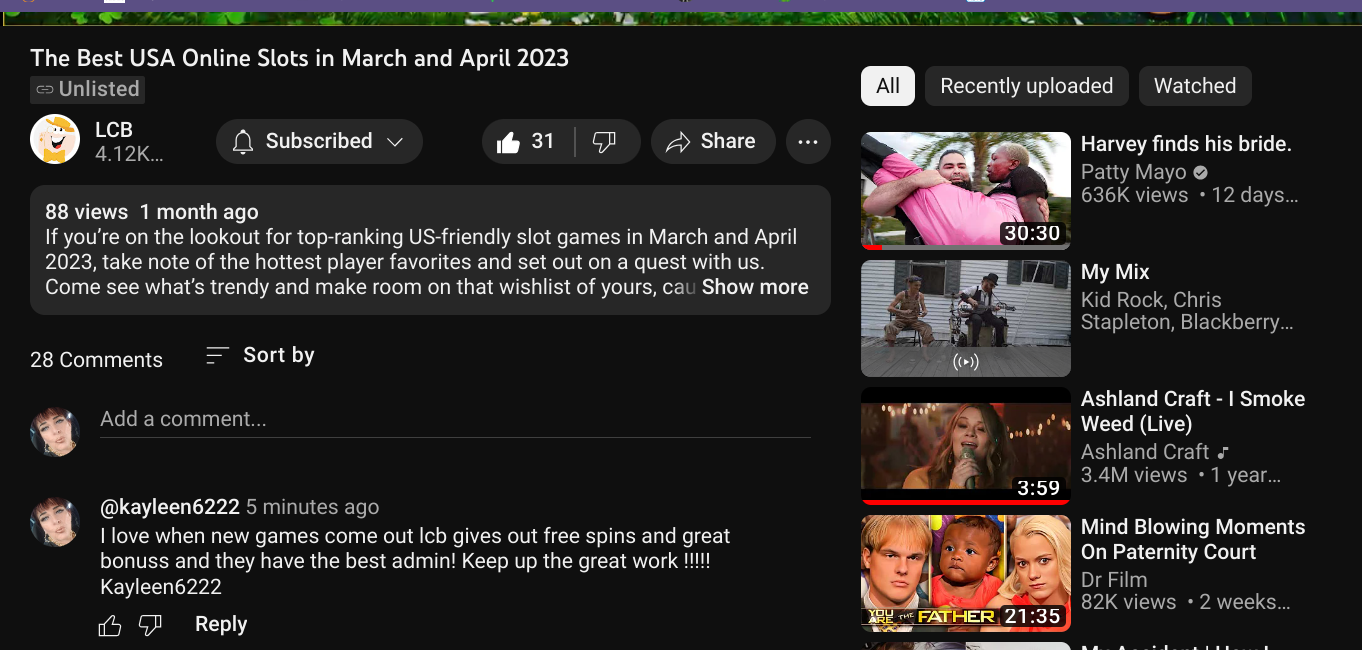The image size is (1362, 650).
Task: Click the 28 Comments count
Action: [x=96, y=360]
